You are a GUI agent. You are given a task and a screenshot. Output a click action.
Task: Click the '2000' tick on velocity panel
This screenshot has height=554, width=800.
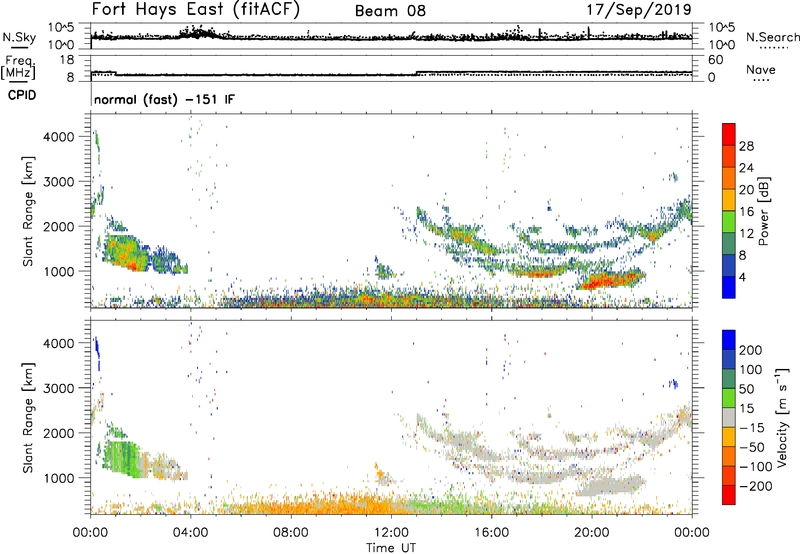59,433
